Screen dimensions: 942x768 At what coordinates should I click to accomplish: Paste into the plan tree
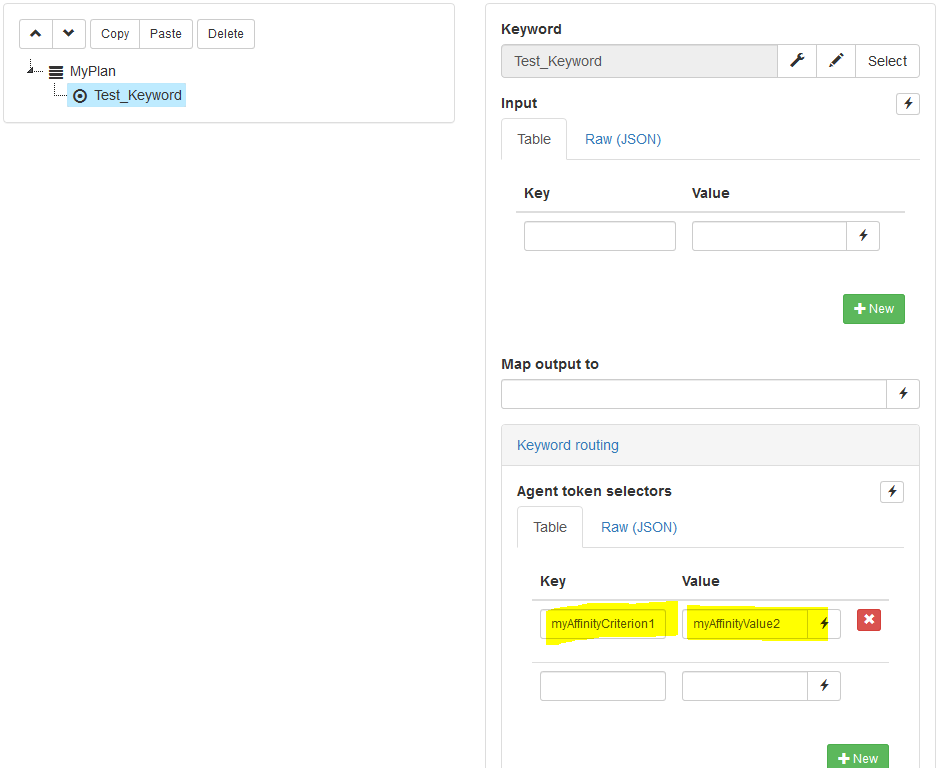click(166, 34)
